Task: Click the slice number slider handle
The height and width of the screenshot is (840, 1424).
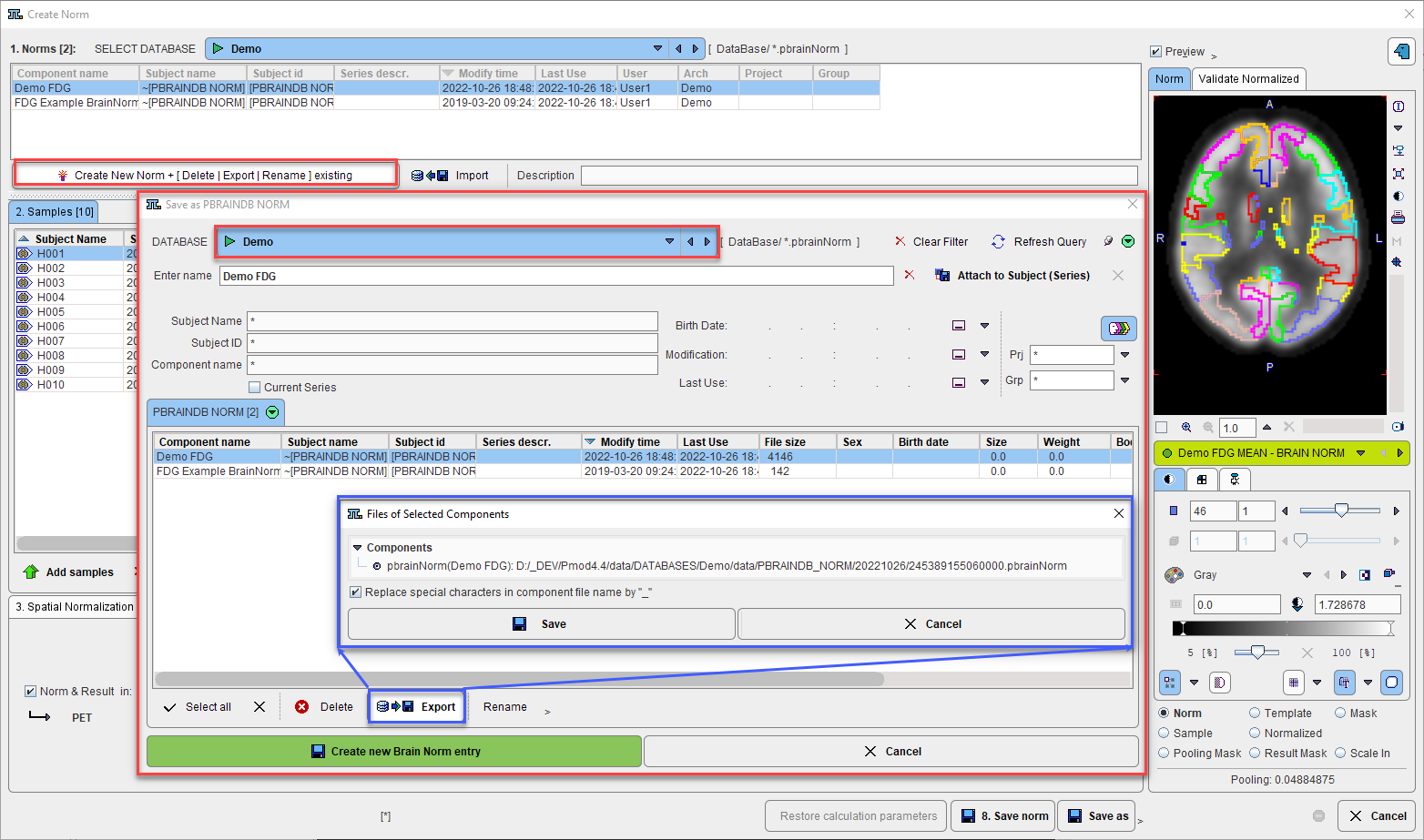Action: pos(1341,511)
